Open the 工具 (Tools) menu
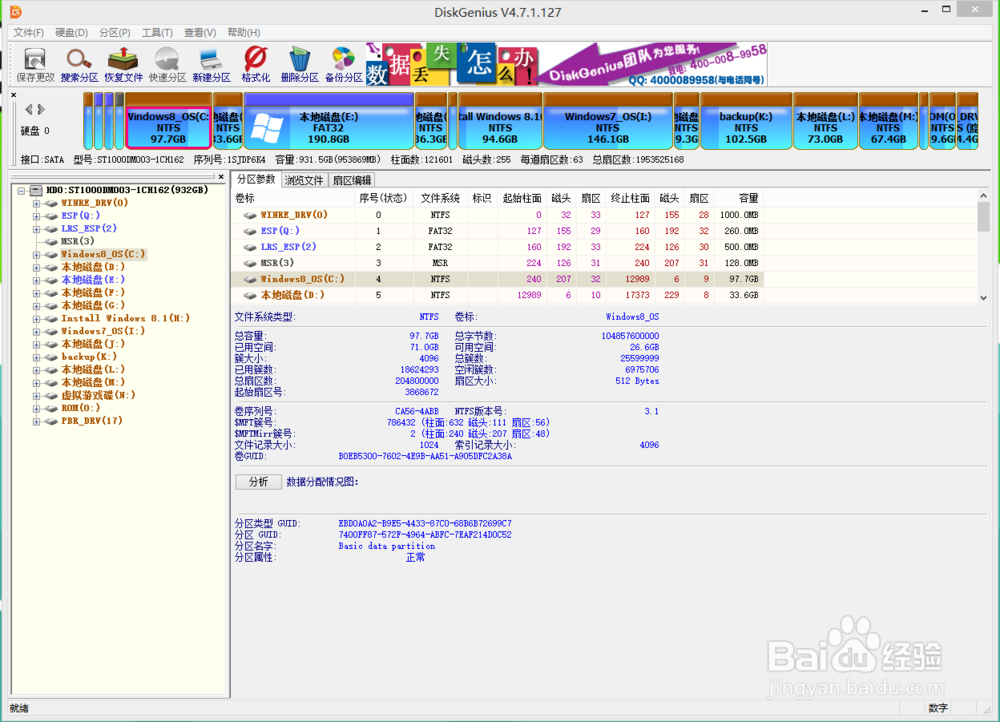 [x=156, y=32]
